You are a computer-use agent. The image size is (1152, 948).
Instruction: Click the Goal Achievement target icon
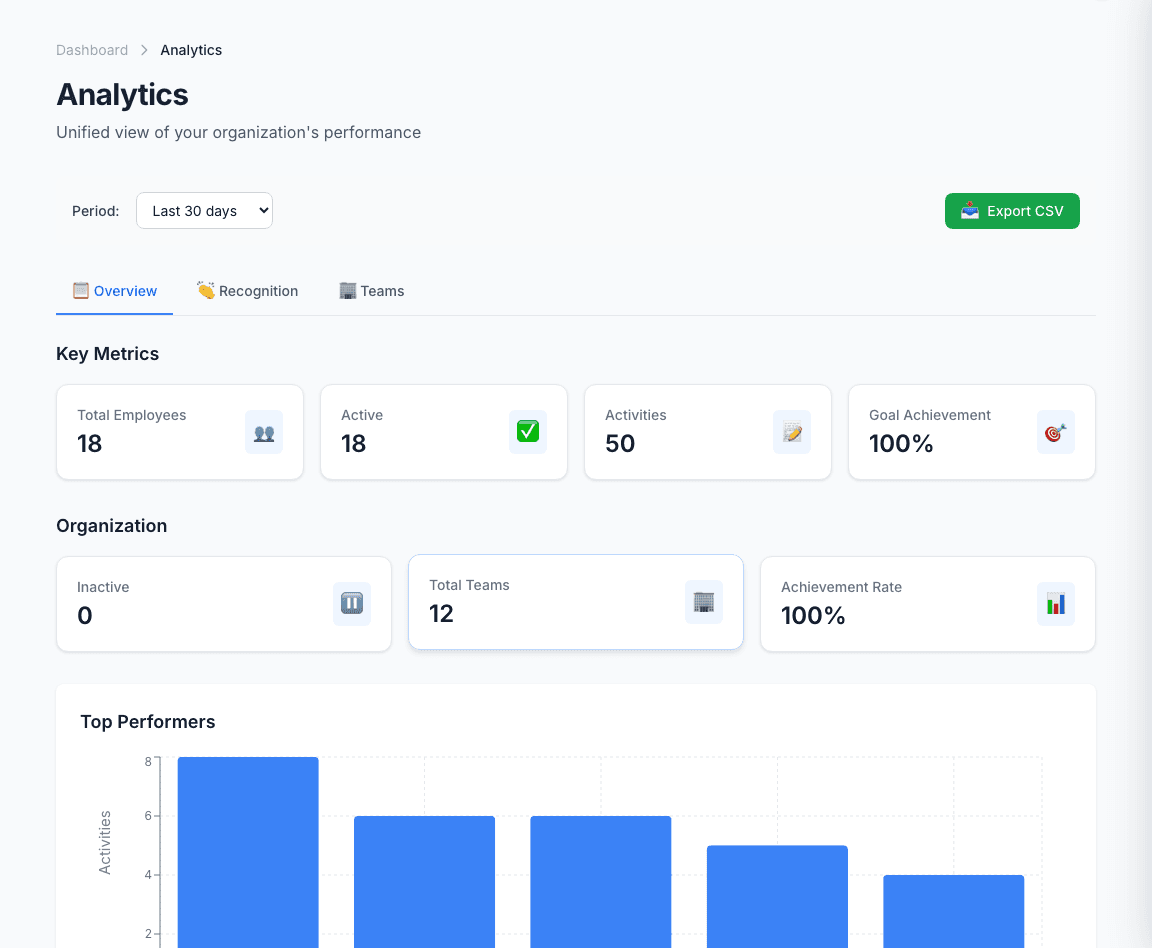click(x=1056, y=432)
